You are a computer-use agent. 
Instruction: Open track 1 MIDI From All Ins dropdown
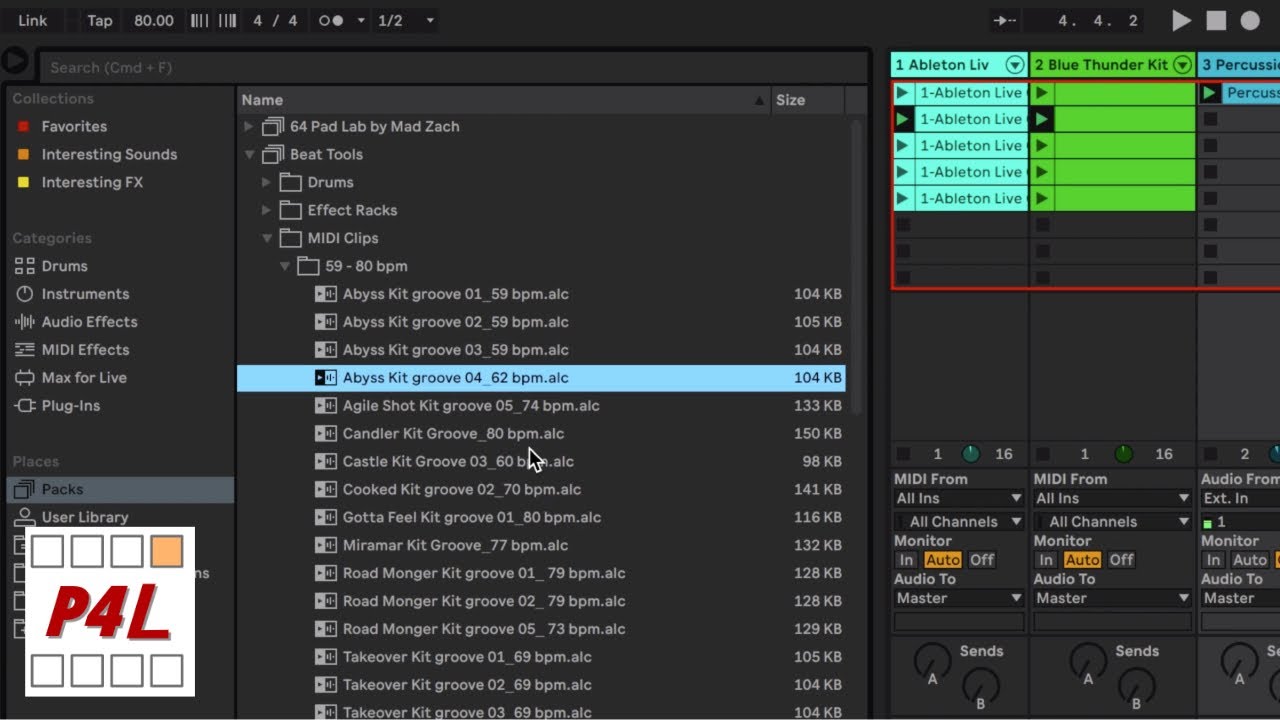pyautogui.click(x=959, y=498)
